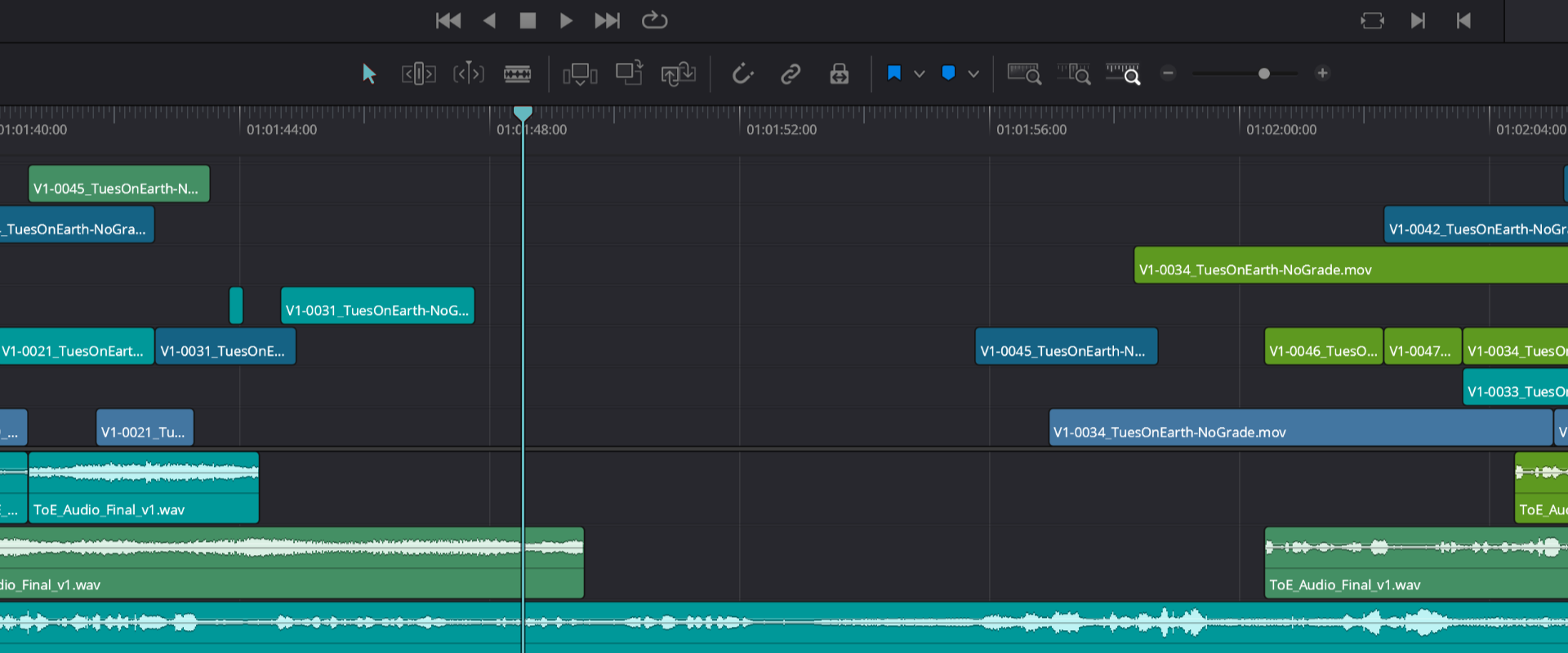Stop playback
This screenshot has width=1568, height=653.
pyautogui.click(x=528, y=20)
